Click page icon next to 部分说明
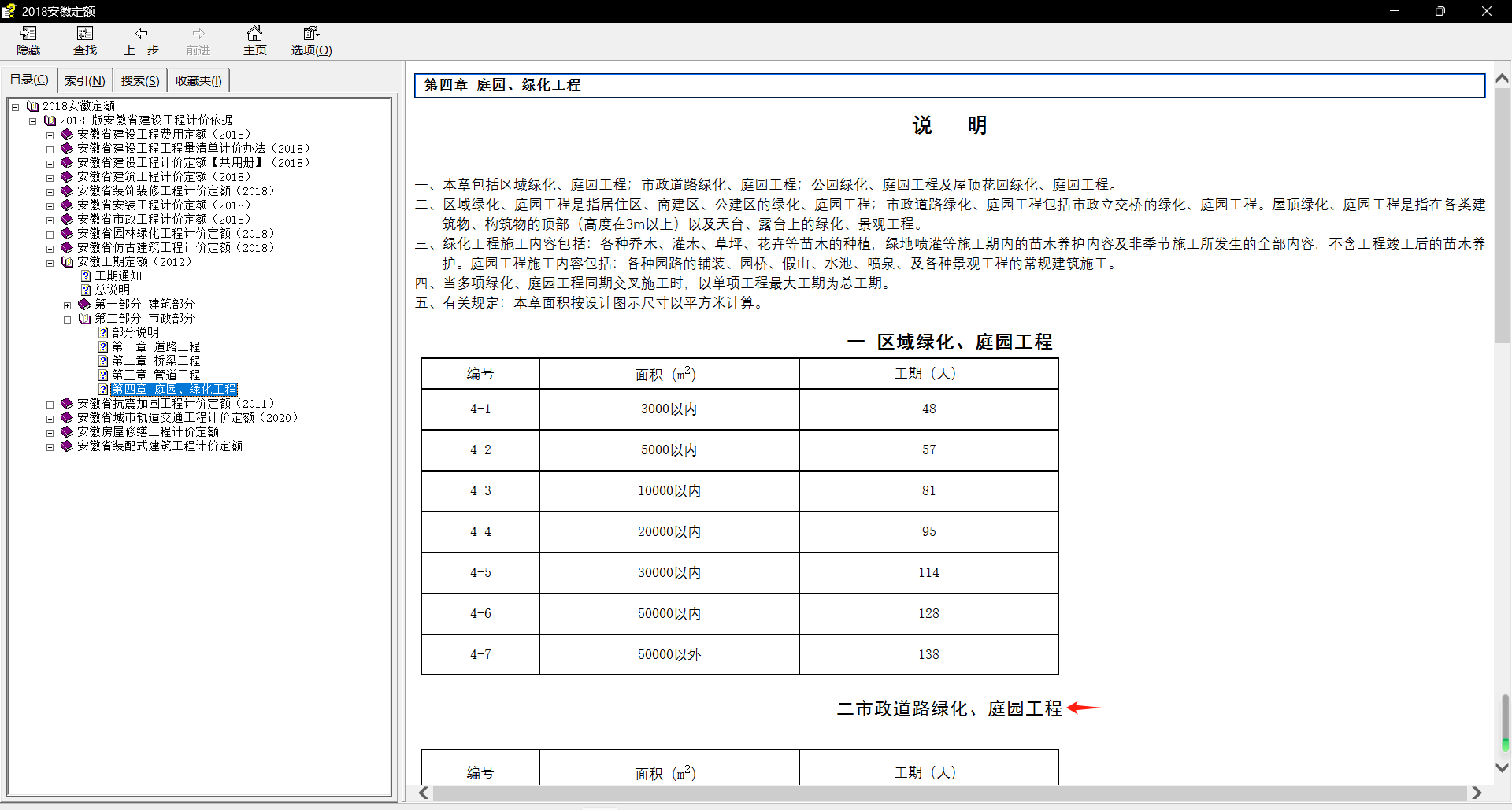 103,333
